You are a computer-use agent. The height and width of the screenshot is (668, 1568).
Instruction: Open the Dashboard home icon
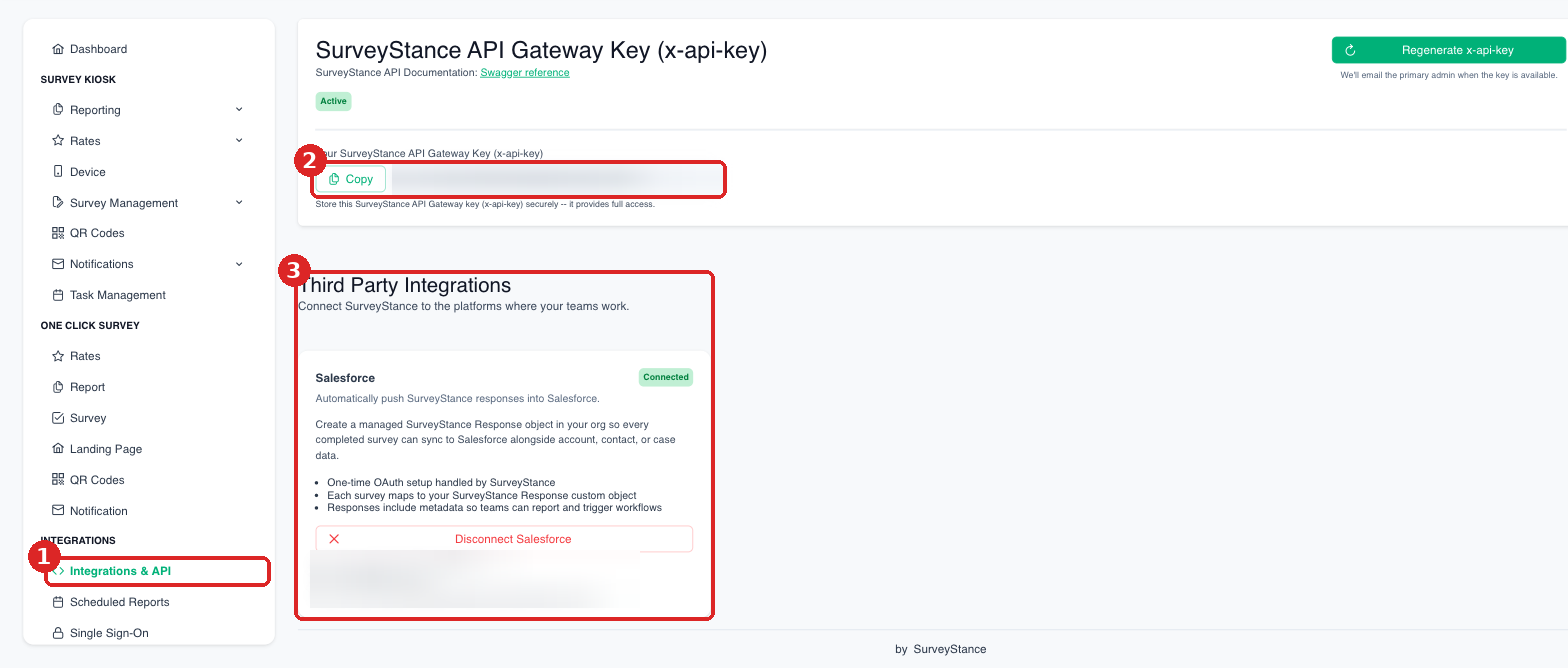pos(58,49)
